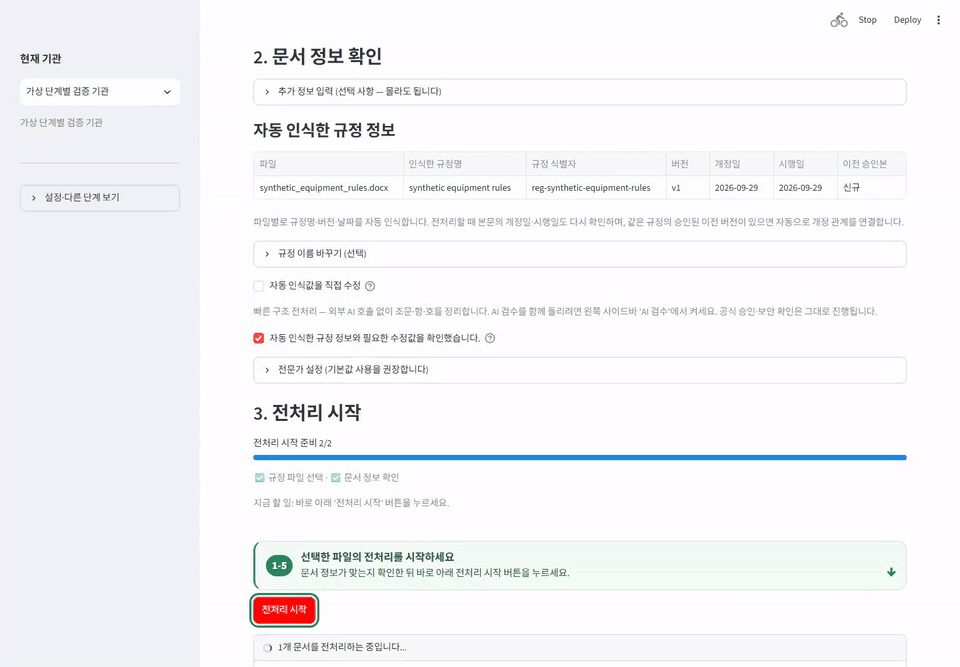This screenshot has width=960, height=667.
Task: Click the 전처리 시작 red button
Action: 284,610
